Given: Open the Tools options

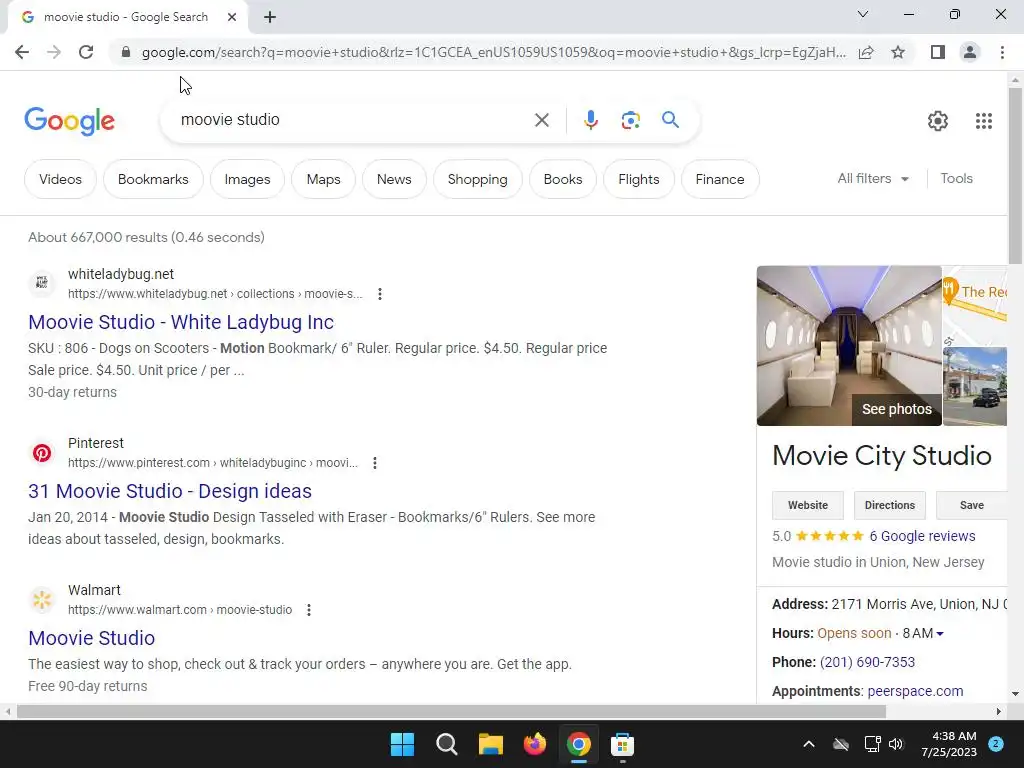Looking at the screenshot, I should tap(956, 178).
